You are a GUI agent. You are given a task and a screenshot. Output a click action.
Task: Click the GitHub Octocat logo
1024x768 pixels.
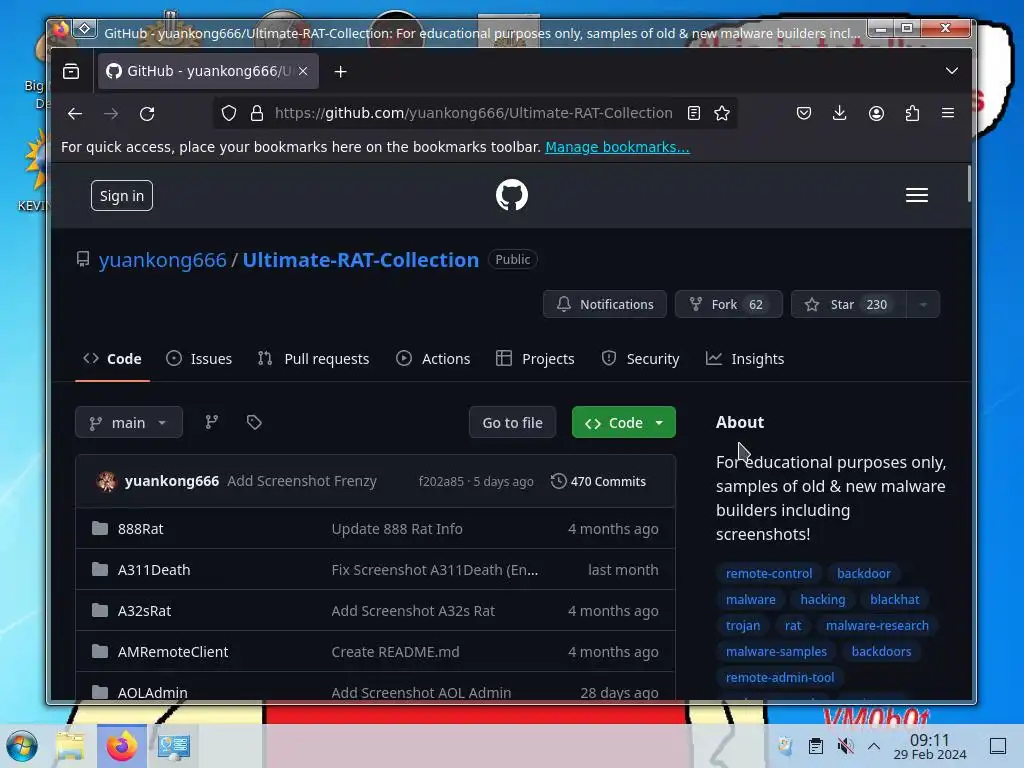pyautogui.click(x=512, y=195)
